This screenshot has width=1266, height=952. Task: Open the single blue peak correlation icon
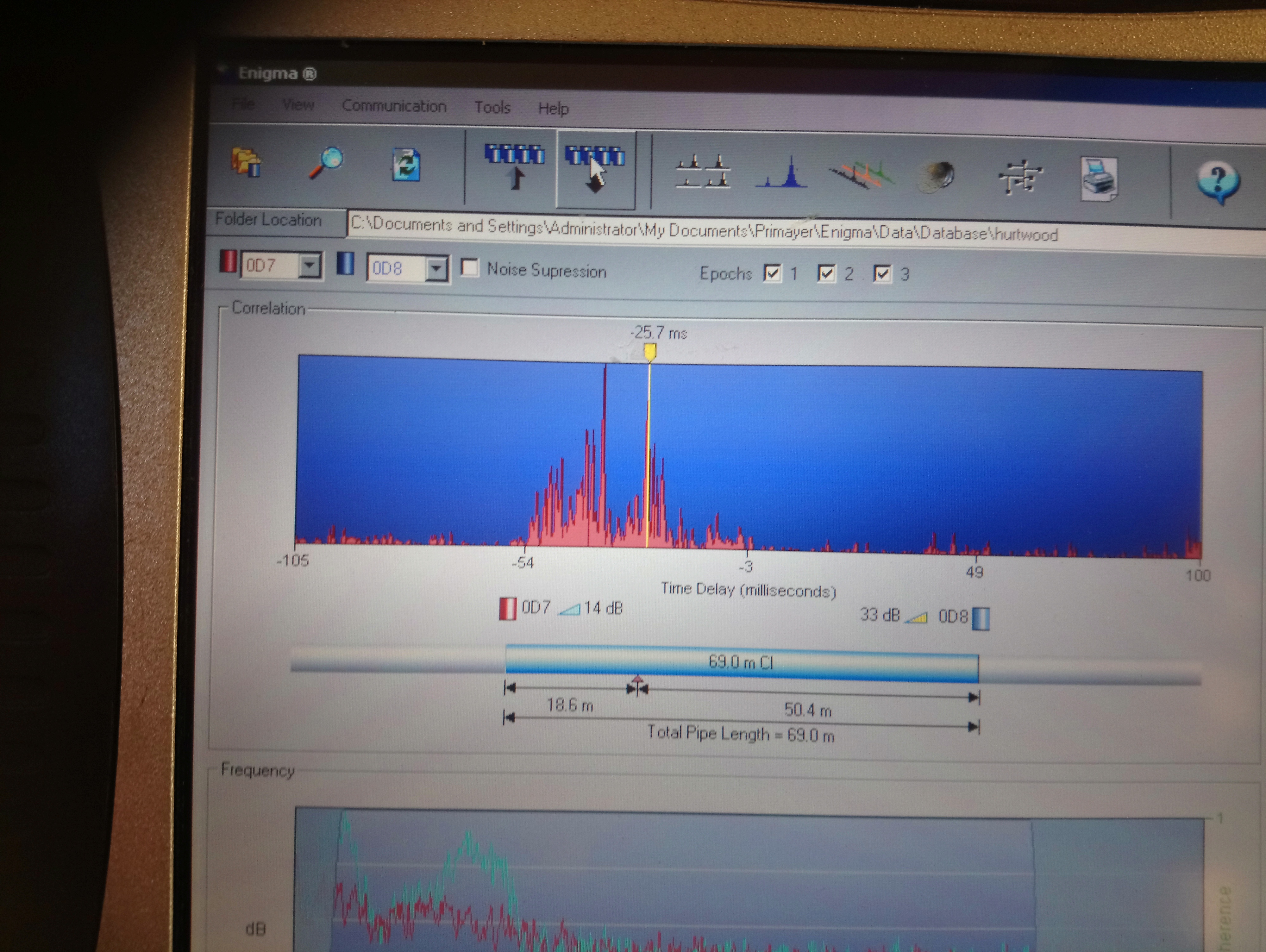tap(782, 173)
